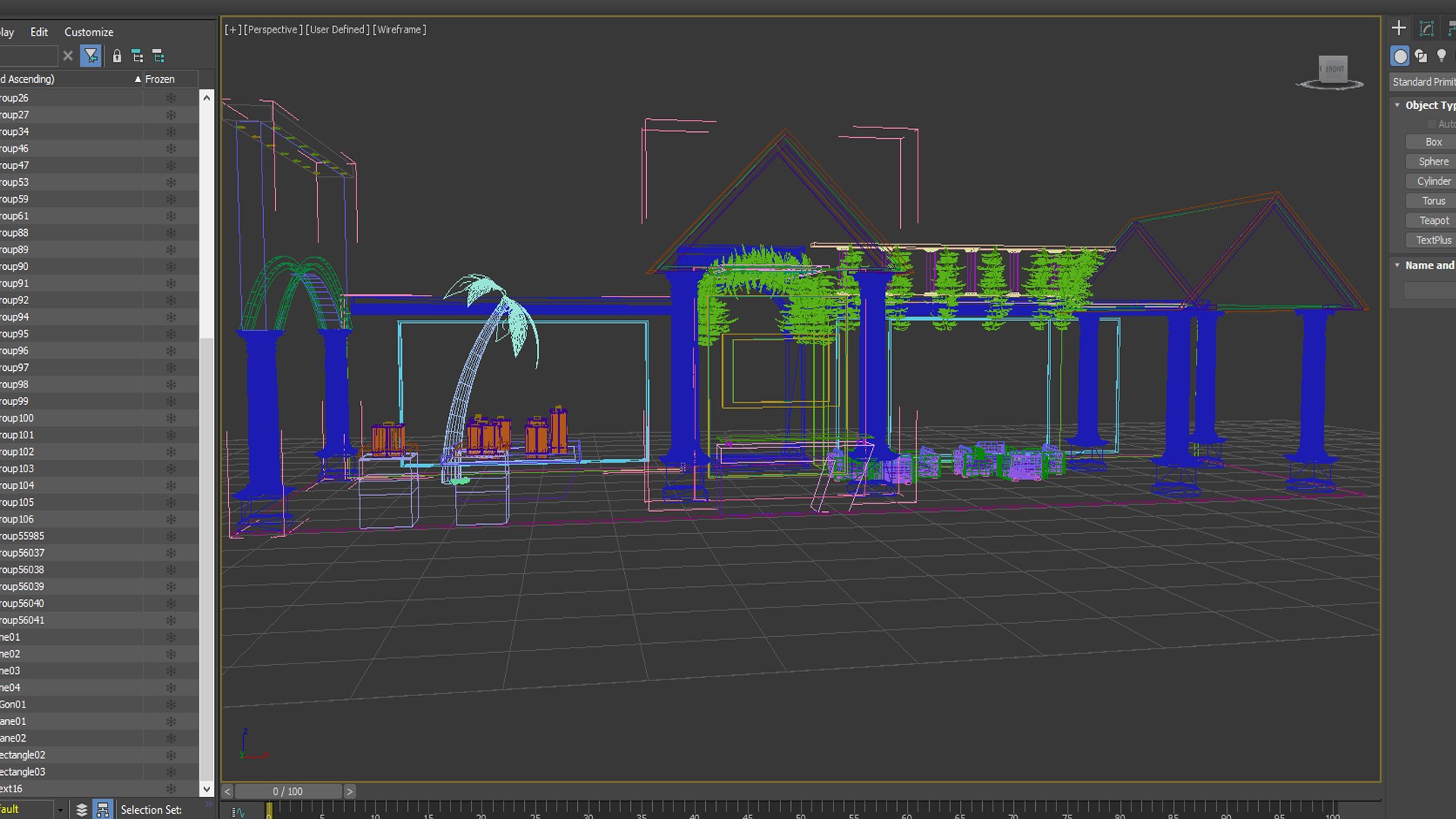This screenshot has height=819, width=1456.
Task: Open the Edit menu in scene explorer
Action: click(39, 32)
